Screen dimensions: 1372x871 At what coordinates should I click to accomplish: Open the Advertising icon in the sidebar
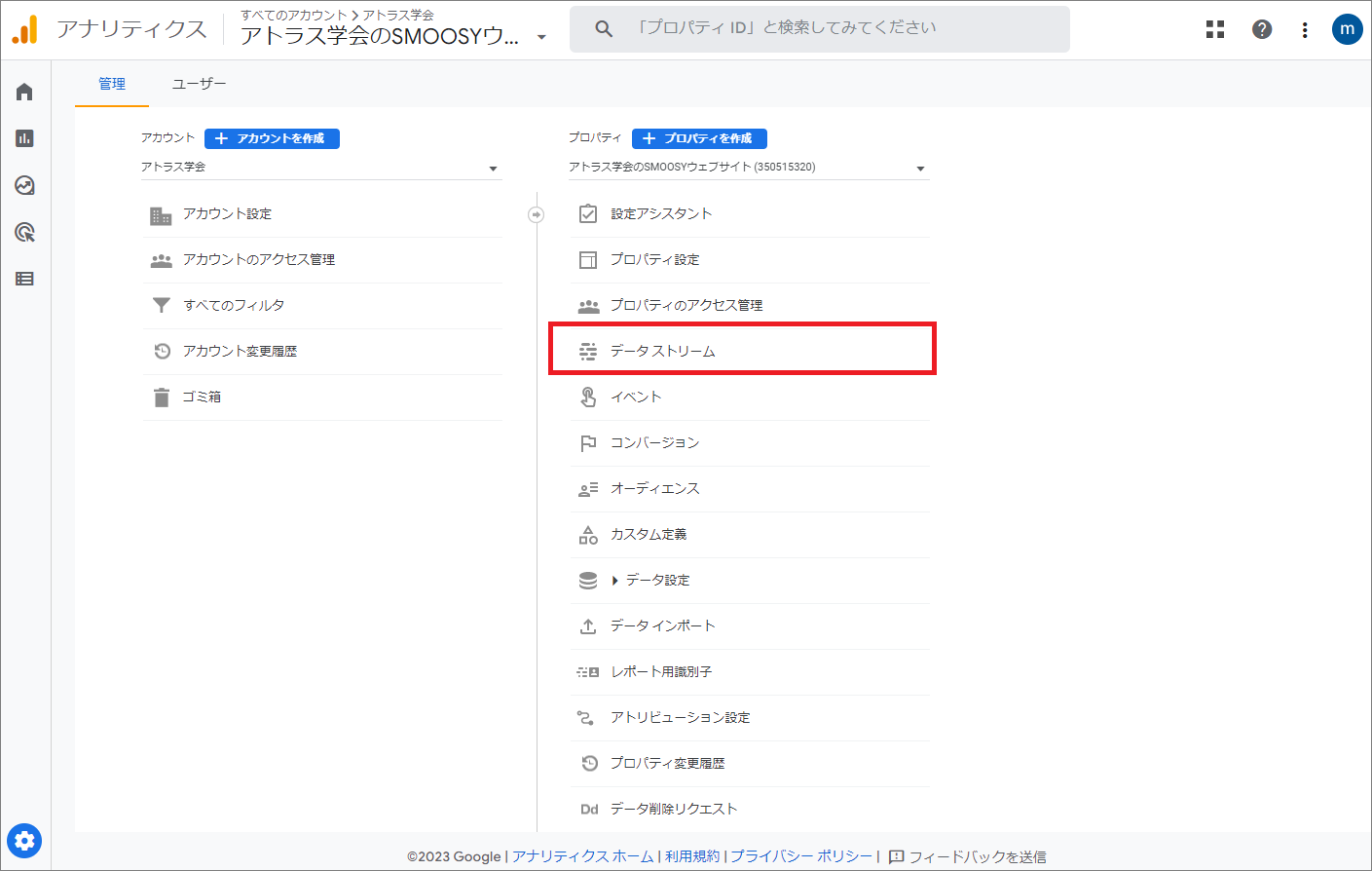(x=24, y=232)
